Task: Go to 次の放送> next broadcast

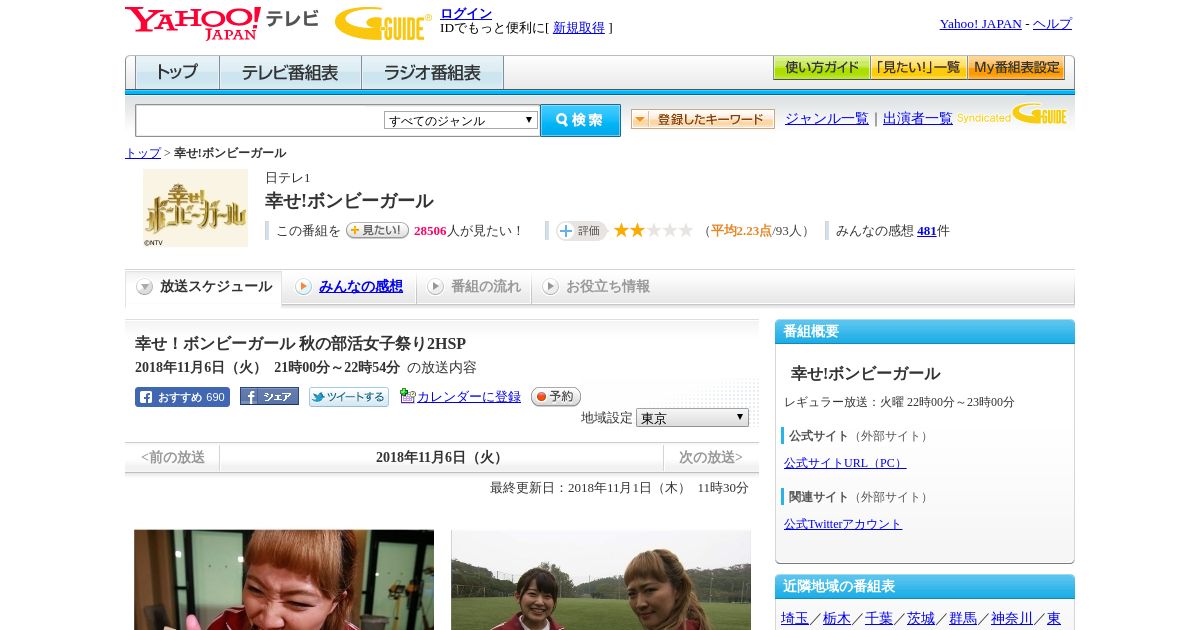Action: click(x=711, y=457)
